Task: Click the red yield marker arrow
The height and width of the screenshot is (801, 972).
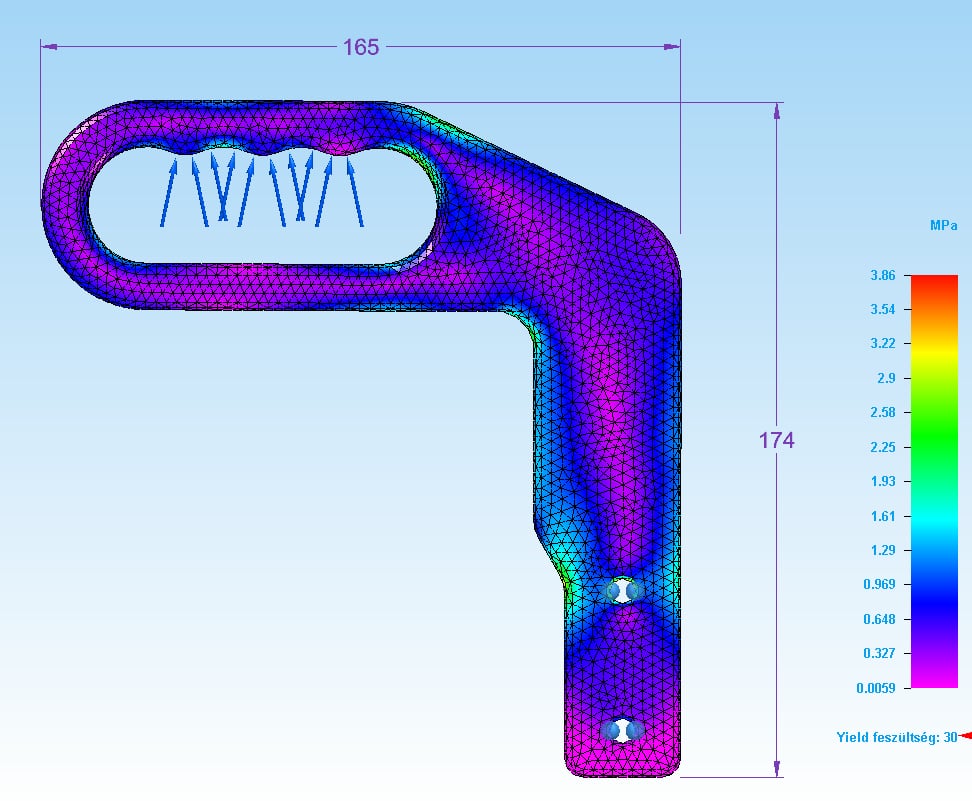Action: pos(966,736)
